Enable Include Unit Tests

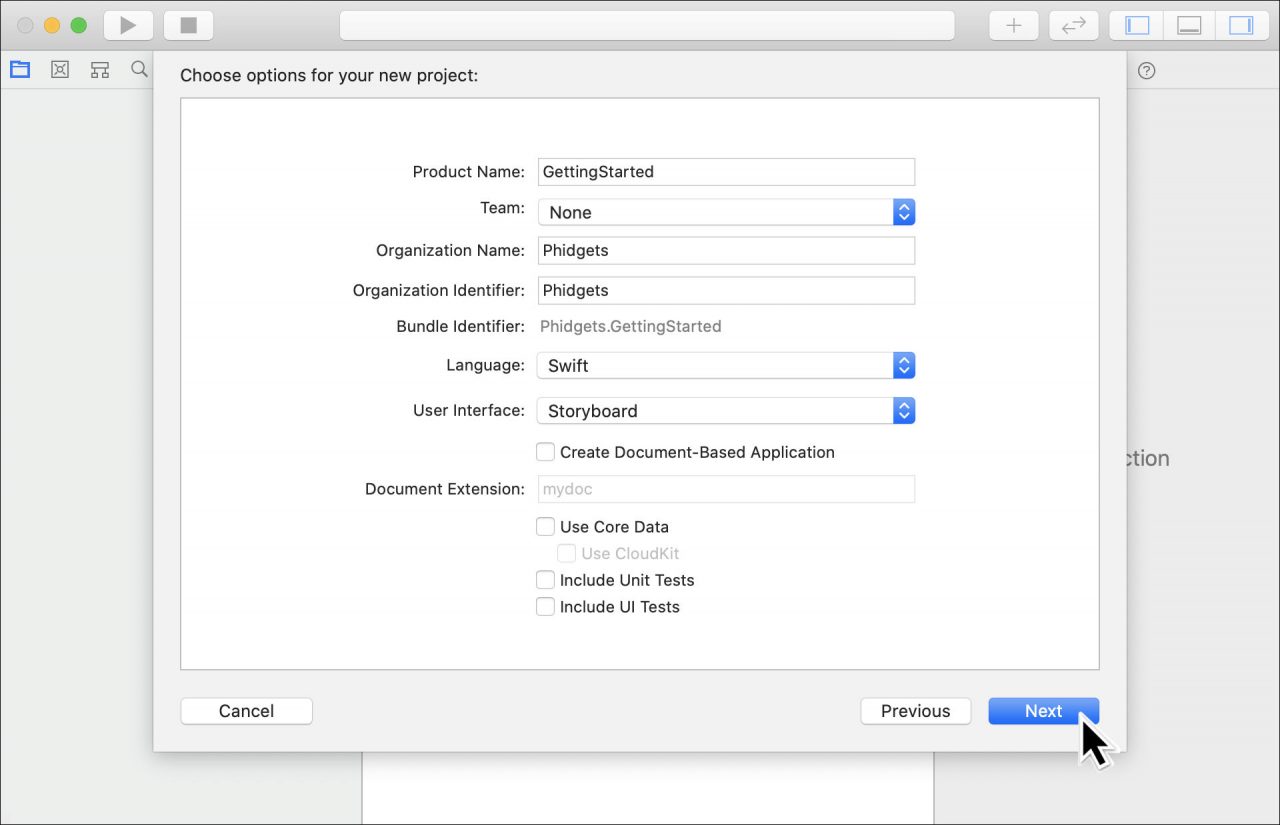click(545, 580)
